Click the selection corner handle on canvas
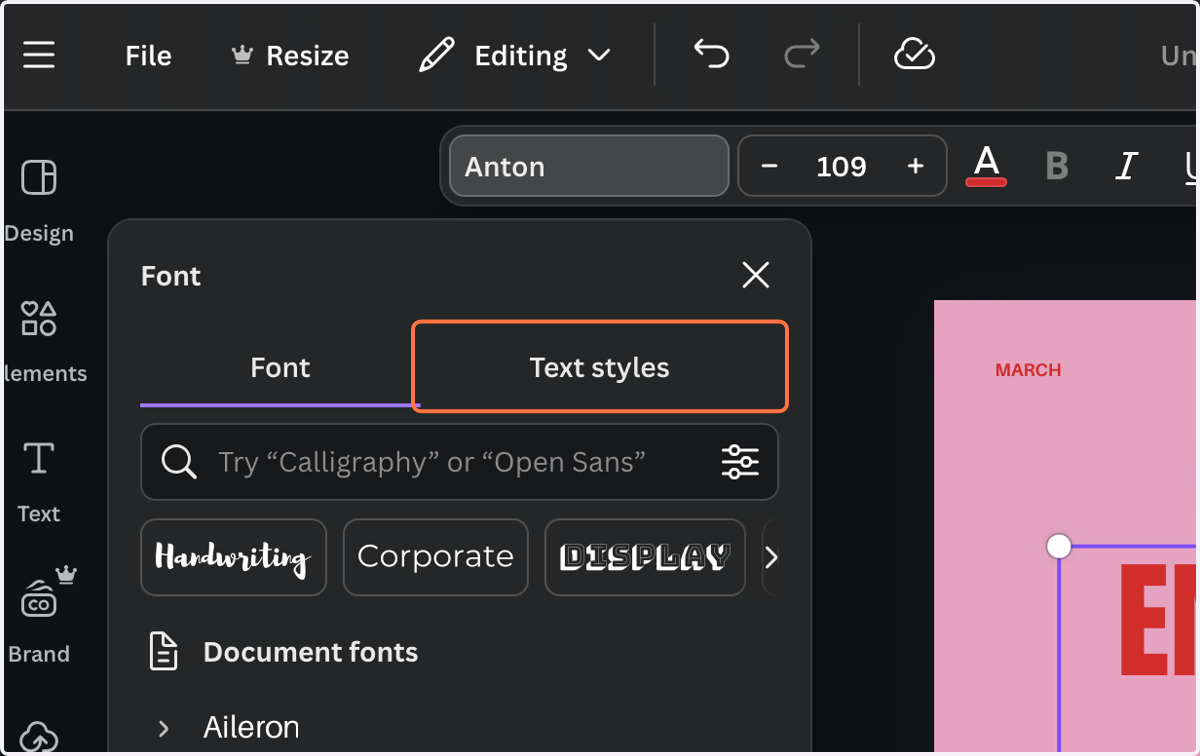 (x=1059, y=546)
